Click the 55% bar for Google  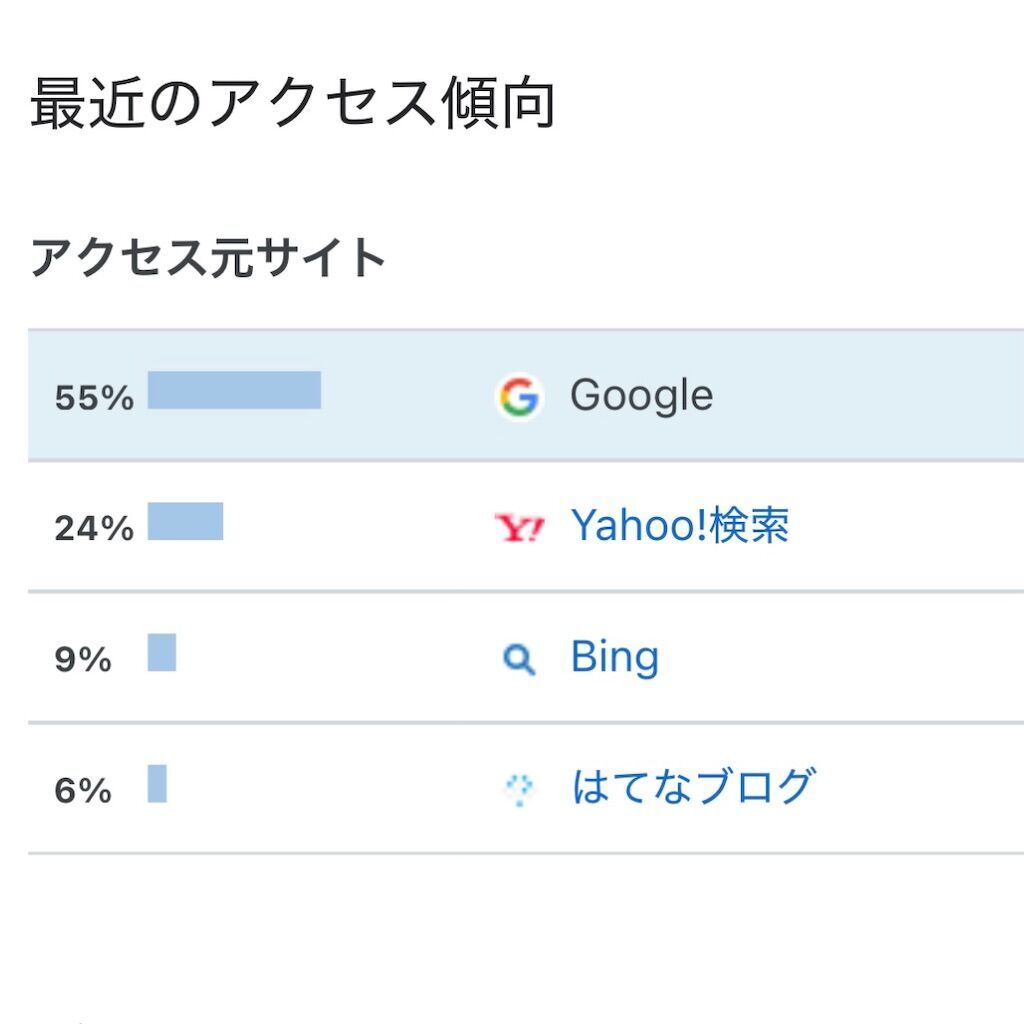pyautogui.click(x=234, y=390)
